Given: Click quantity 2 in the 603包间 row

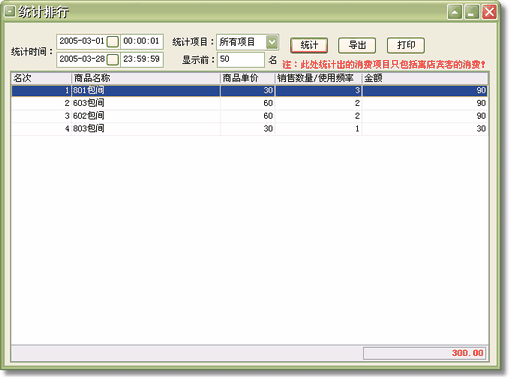Looking at the screenshot, I should 357,103.
